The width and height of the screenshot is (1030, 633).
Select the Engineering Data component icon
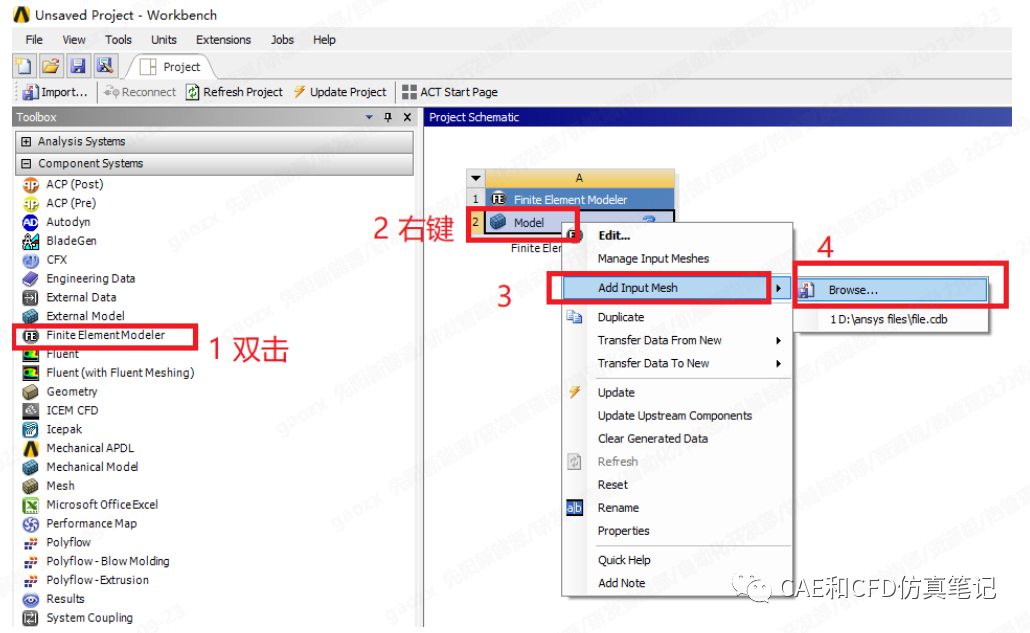(30, 278)
